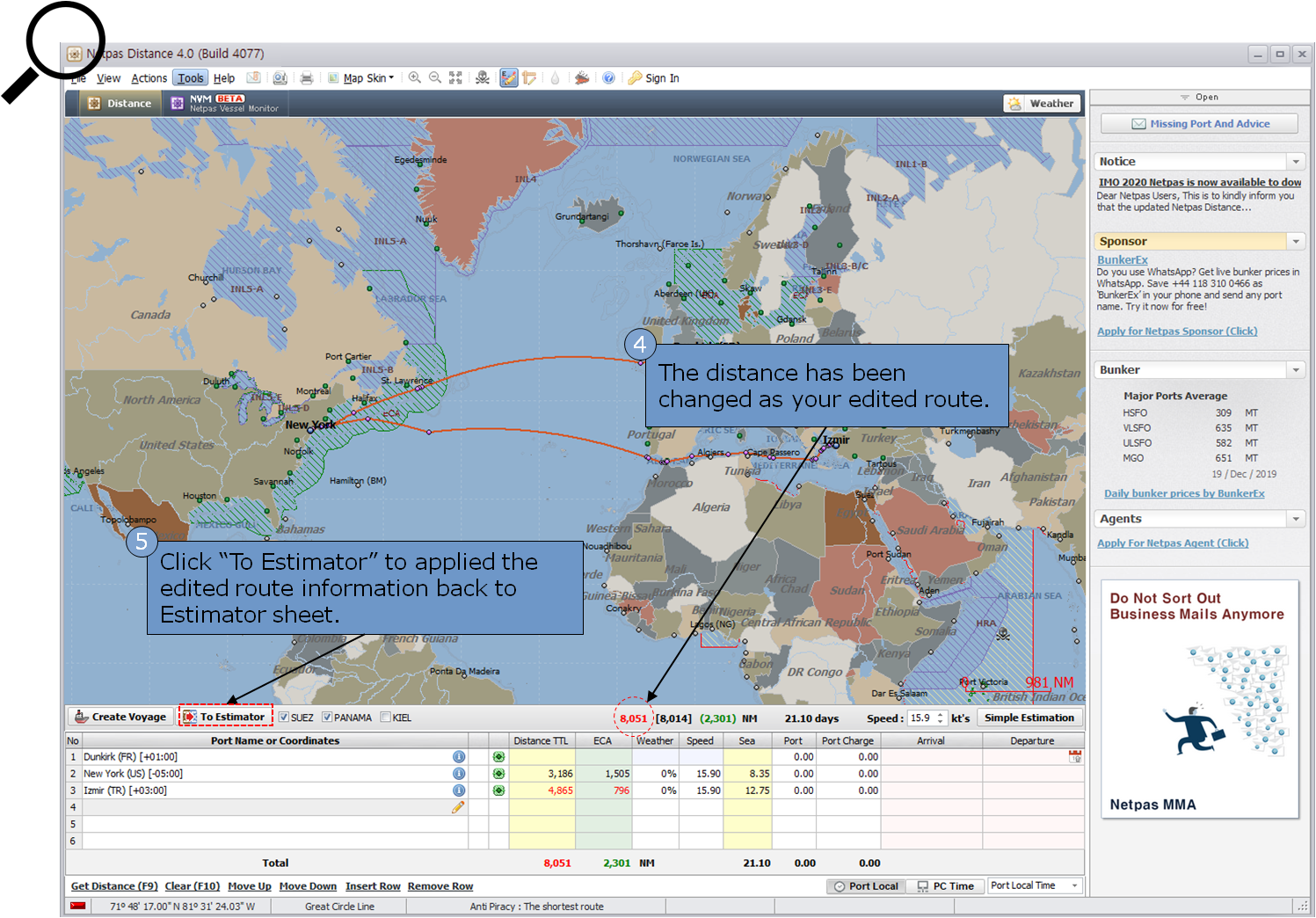Screen dimensions: 1316x918
Task: Click the IMO 2020 Netpas notice headline
Action: [x=1200, y=183]
